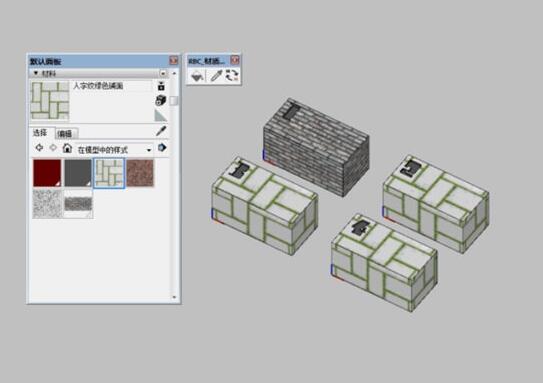
Task: Click the gray brick block in the viewport
Action: point(316,148)
